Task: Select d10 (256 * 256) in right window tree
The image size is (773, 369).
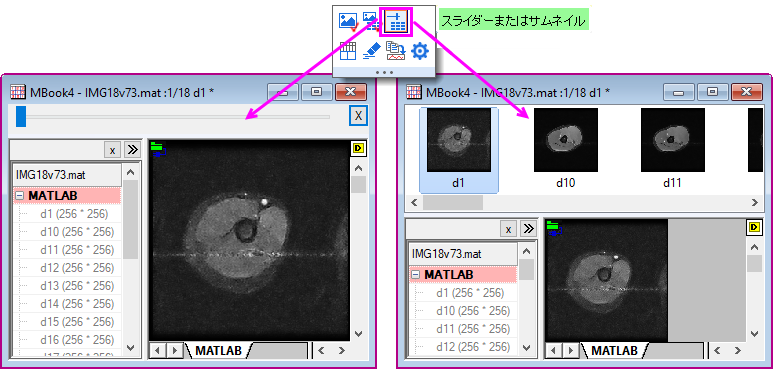Action: point(473,311)
